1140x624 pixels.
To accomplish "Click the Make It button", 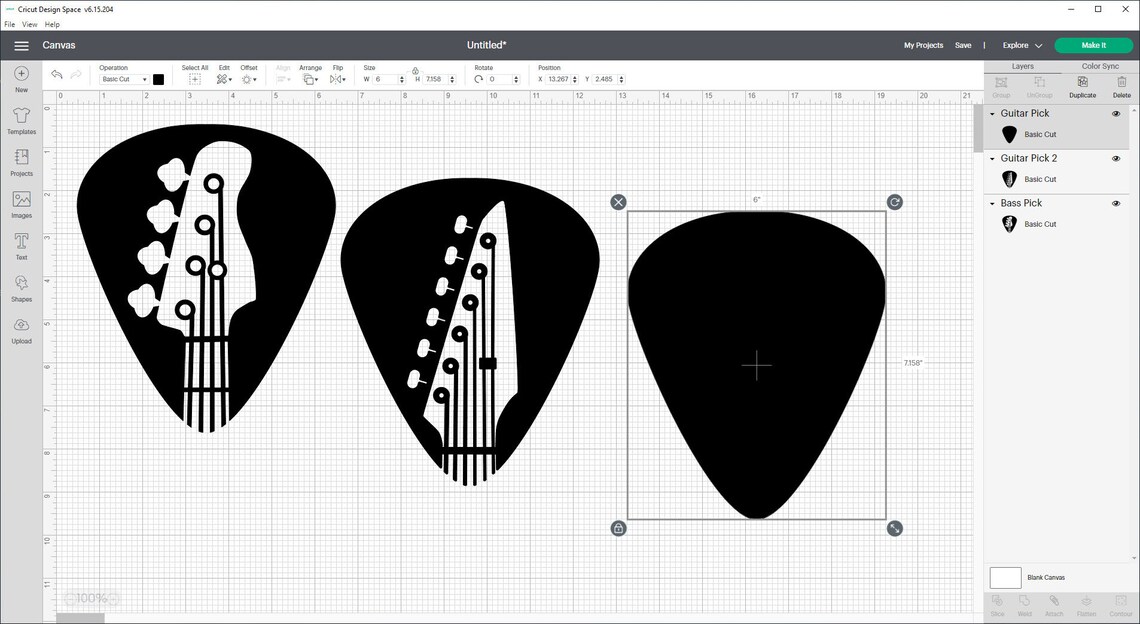I will [x=1091, y=45].
